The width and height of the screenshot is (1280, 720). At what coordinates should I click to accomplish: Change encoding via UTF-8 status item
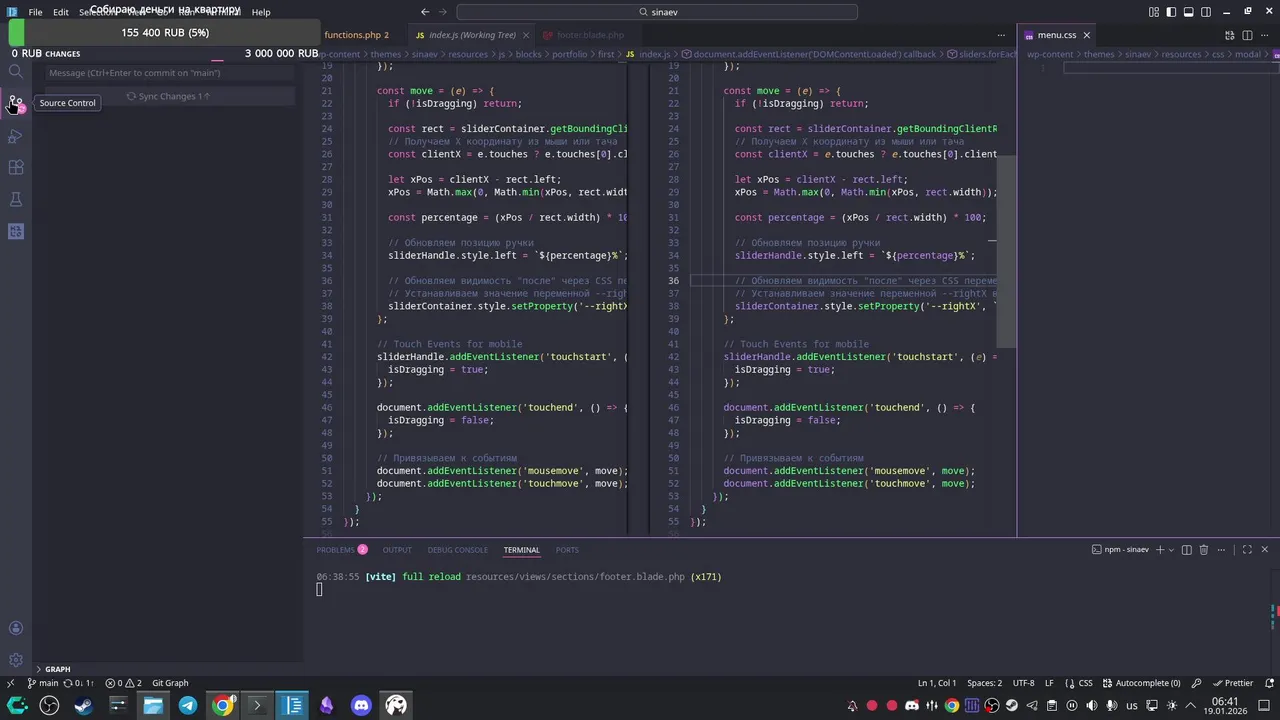pyautogui.click(x=1023, y=683)
